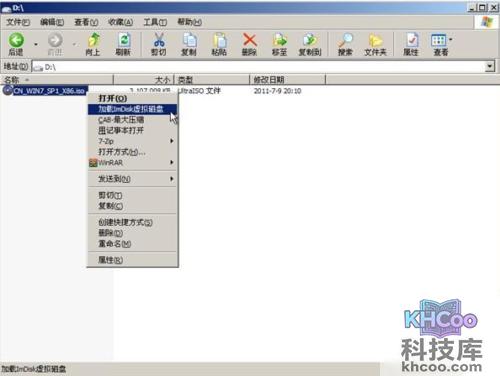Click the Views (查看) toolbar icon

pyautogui.click(x=439, y=40)
